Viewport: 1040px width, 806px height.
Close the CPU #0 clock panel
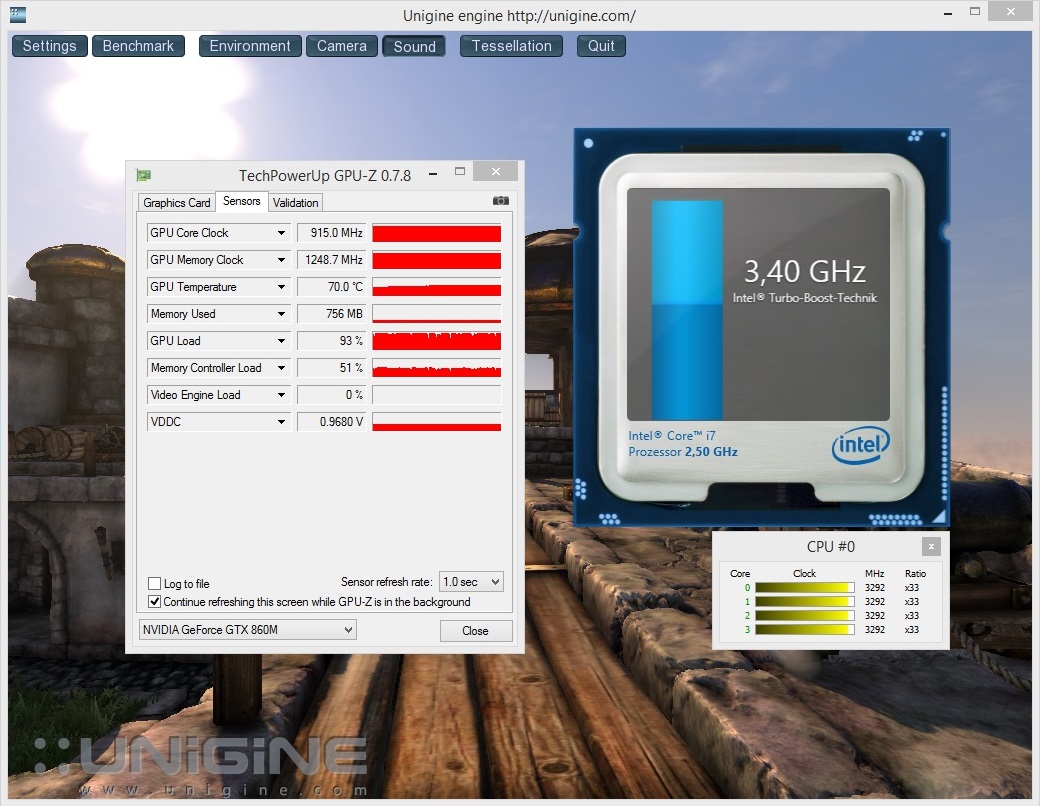931,547
